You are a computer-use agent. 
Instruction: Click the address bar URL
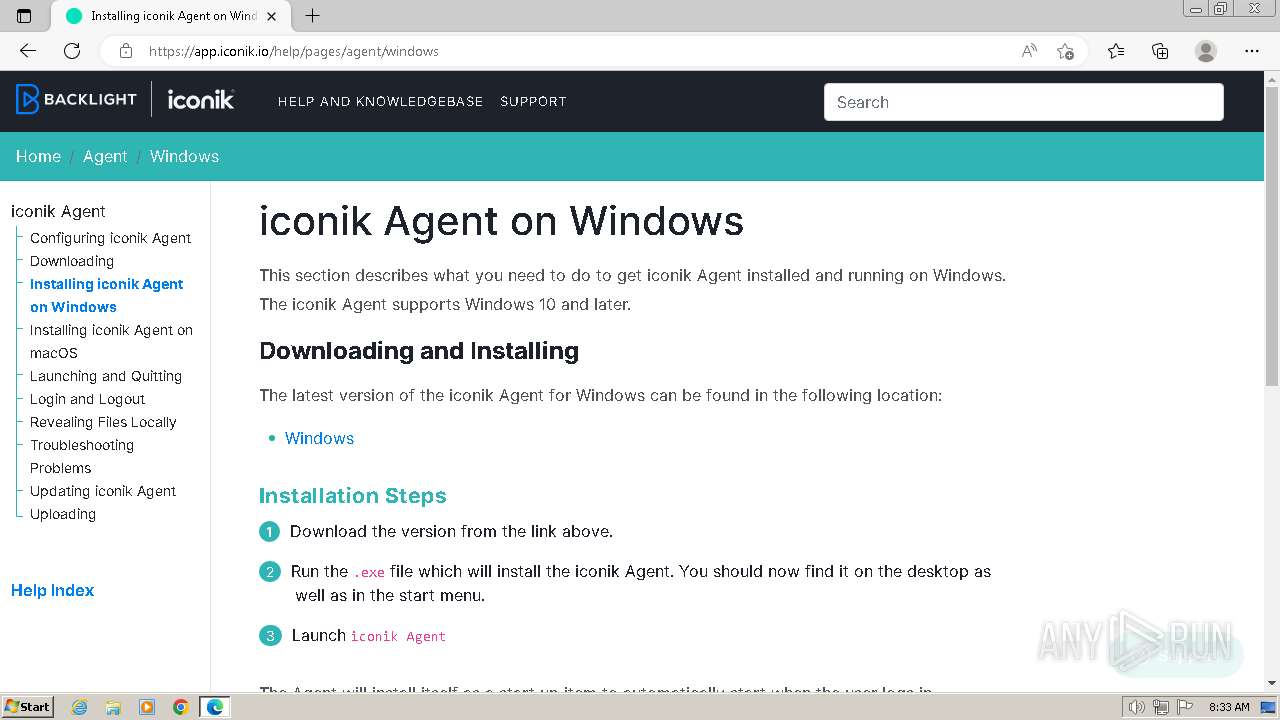coord(293,51)
